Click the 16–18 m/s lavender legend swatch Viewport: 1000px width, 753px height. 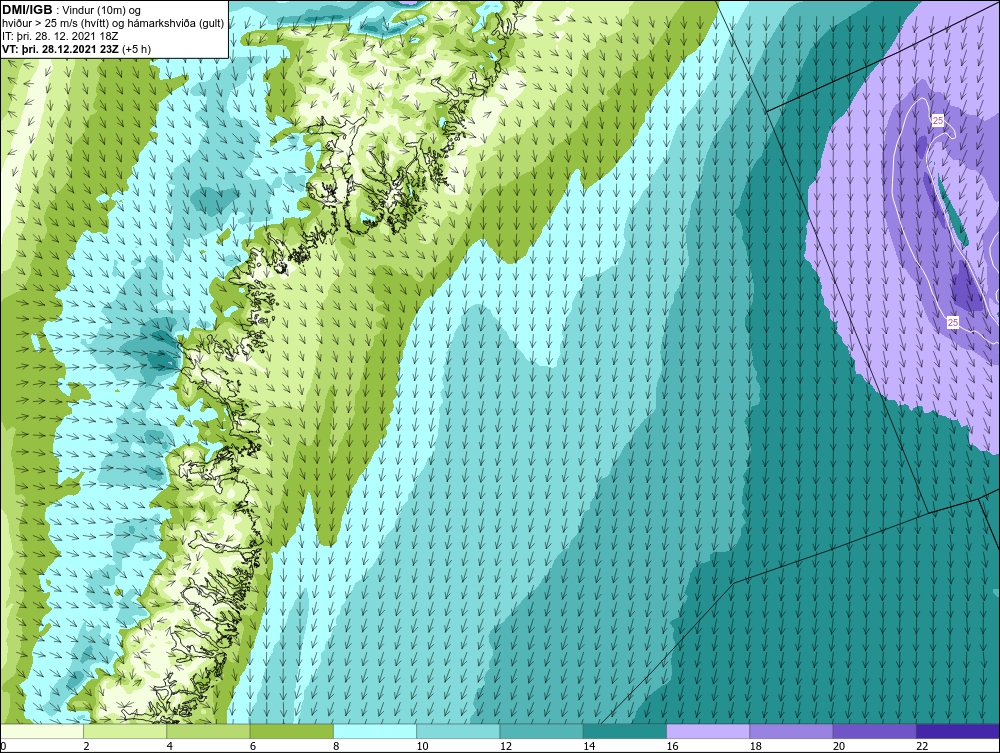[708, 731]
